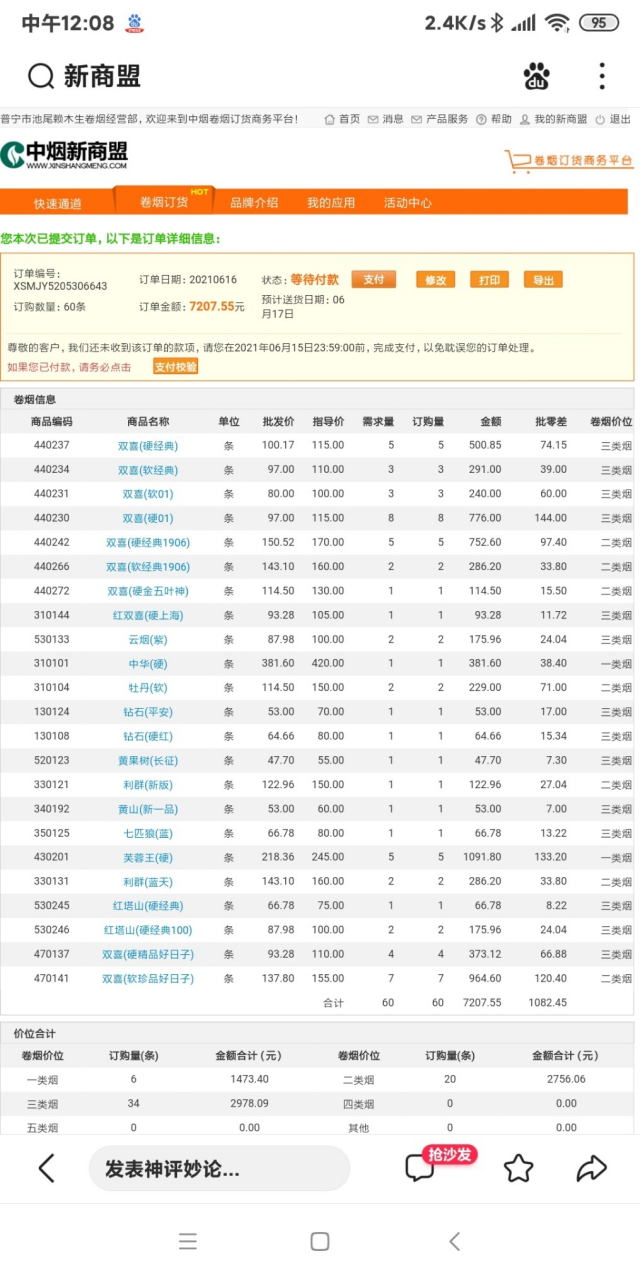640x1280 pixels.
Task: Go back with browser back chevron
Action: coord(46,1168)
